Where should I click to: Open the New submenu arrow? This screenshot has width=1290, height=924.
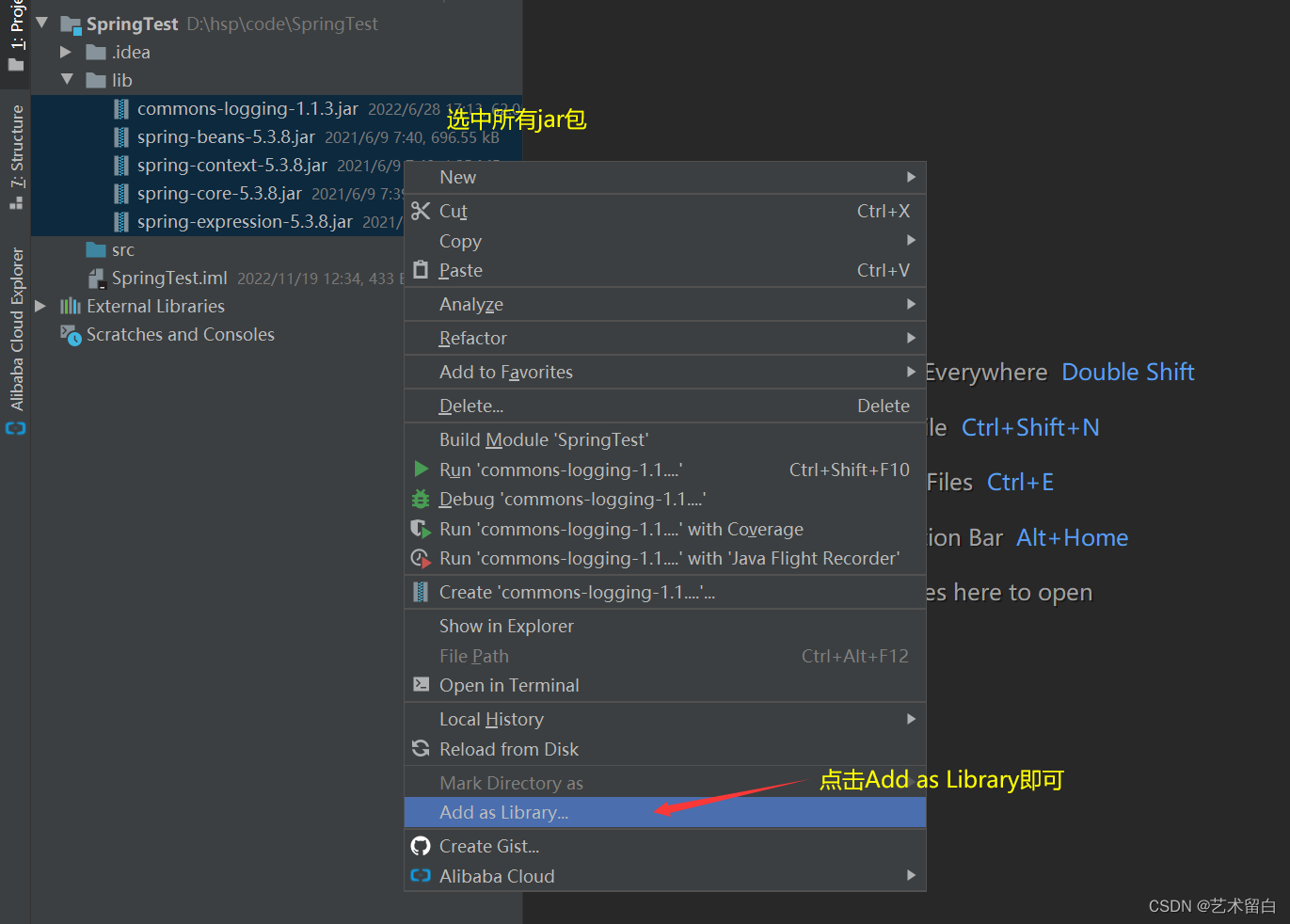coord(911,177)
